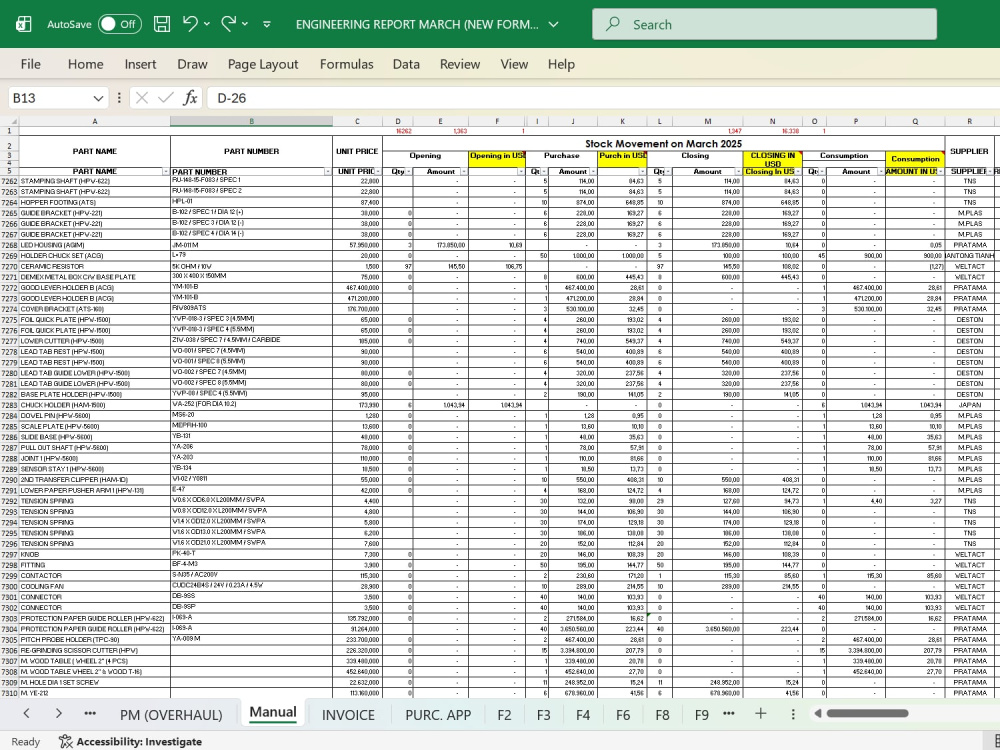Add a new sheet with plus icon
The height and width of the screenshot is (750, 1000).
pyautogui.click(x=760, y=714)
